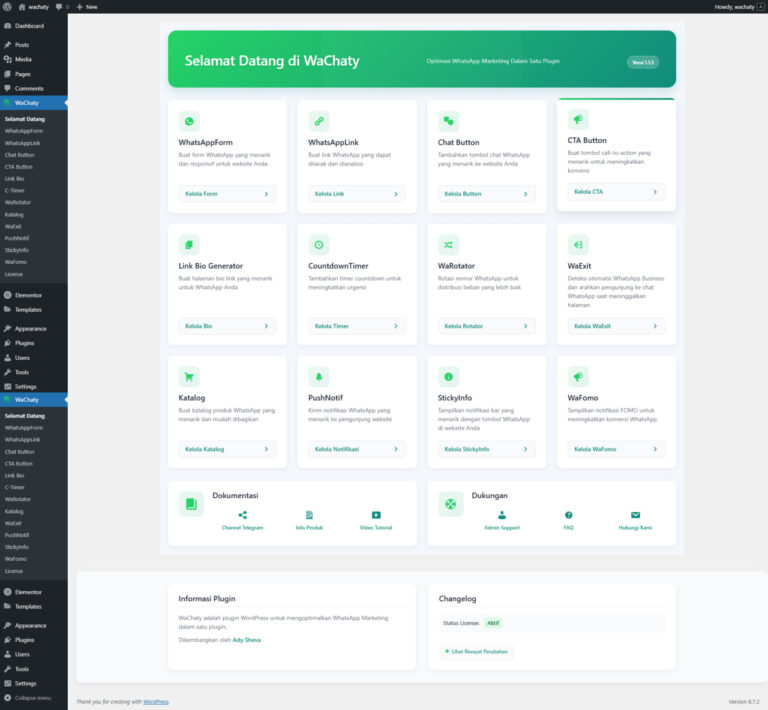Click the Versi 1.1.5 badge in banner
768x710 pixels.
[643, 62]
